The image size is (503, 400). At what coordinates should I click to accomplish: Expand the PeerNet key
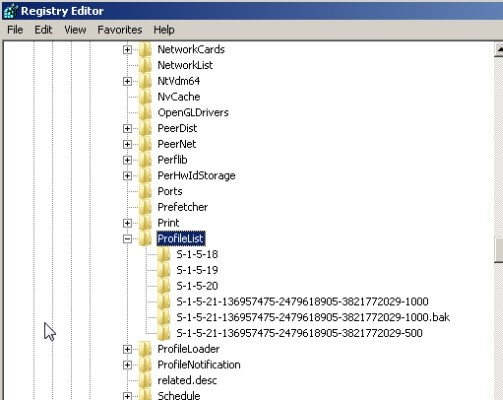tap(127, 144)
